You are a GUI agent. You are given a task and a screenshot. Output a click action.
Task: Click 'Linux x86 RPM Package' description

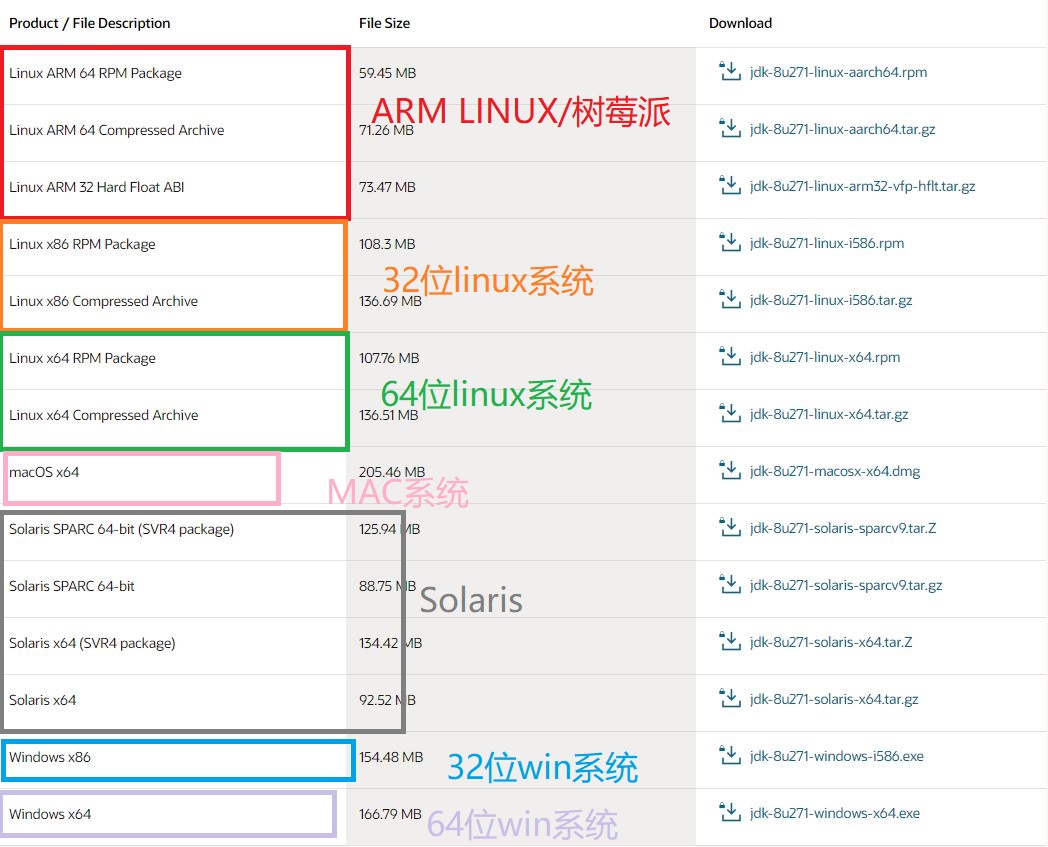coord(82,244)
